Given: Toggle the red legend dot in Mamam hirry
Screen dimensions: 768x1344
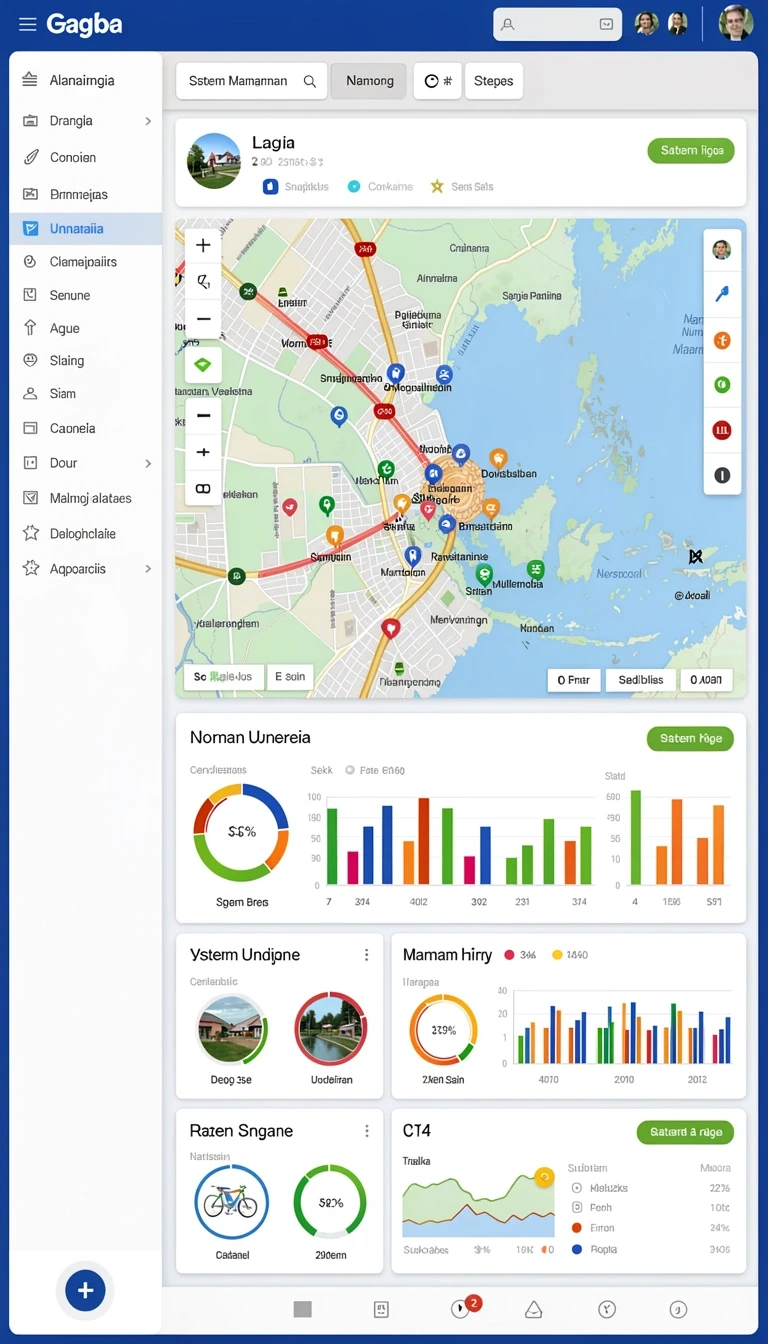Looking at the screenshot, I should 509,955.
